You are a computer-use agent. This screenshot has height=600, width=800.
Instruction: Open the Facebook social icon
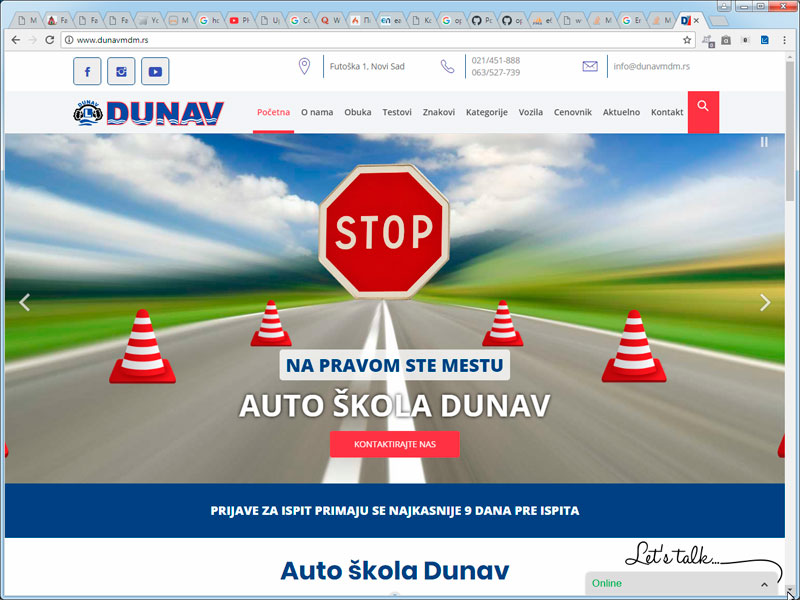pyautogui.click(x=87, y=71)
